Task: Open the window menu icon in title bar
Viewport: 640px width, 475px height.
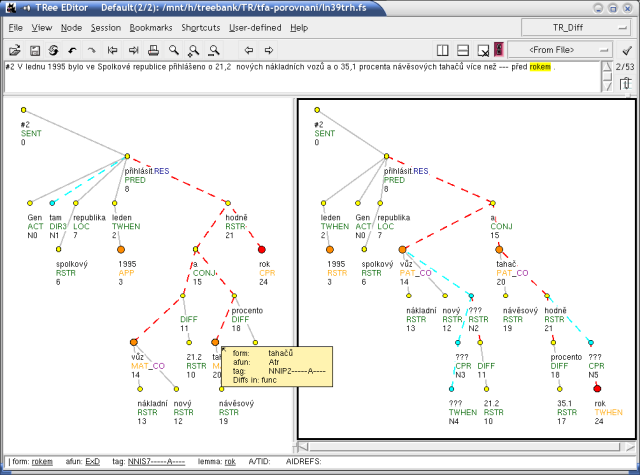Action: 11,7
